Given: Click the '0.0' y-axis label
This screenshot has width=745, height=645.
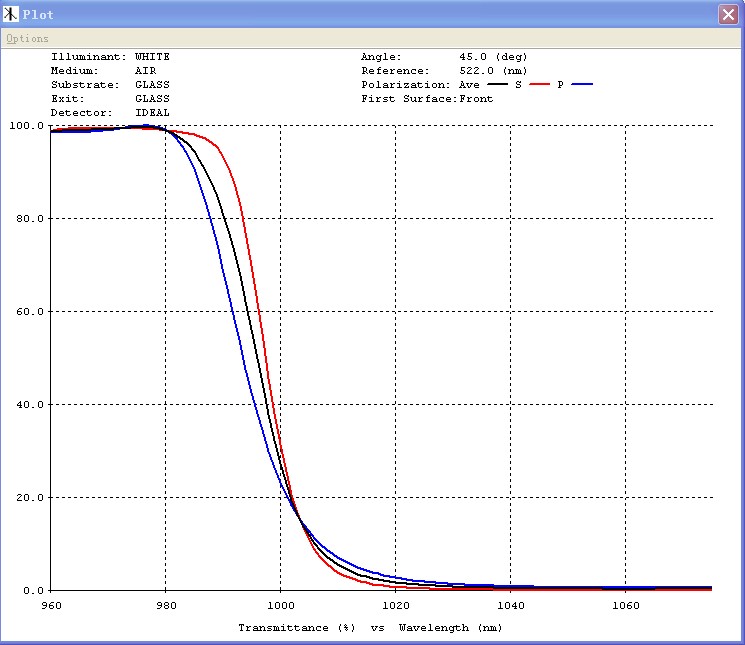Looking at the screenshot, I should click(x=33, y=590).
